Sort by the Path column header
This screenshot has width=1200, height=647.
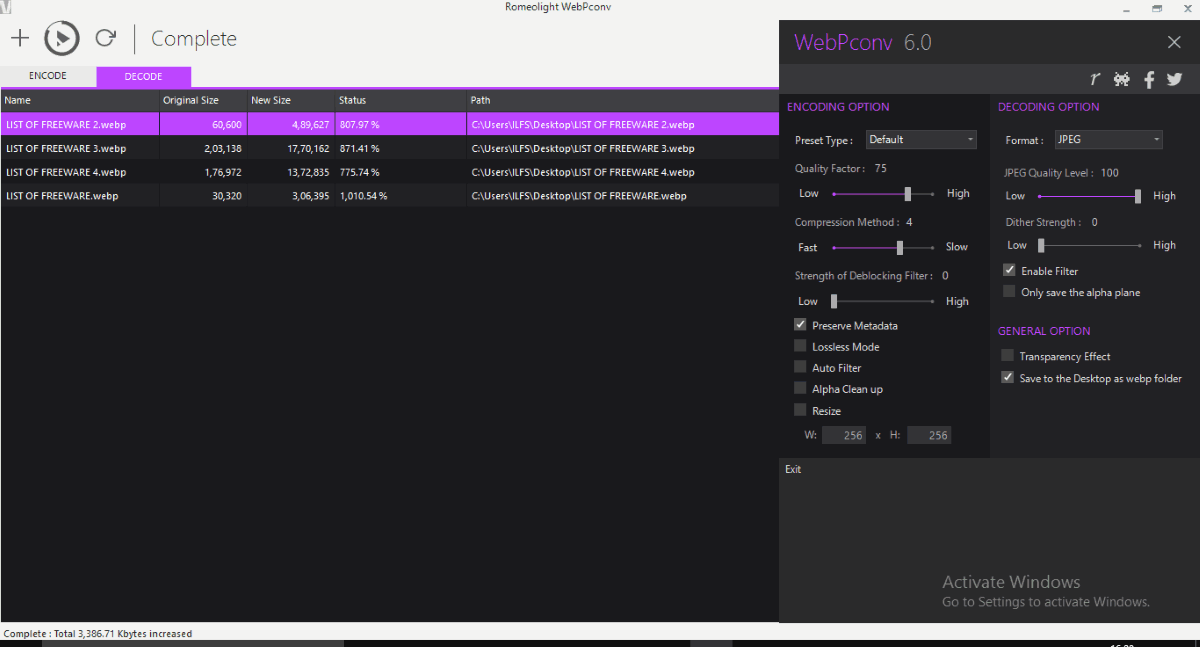(623, 100)
